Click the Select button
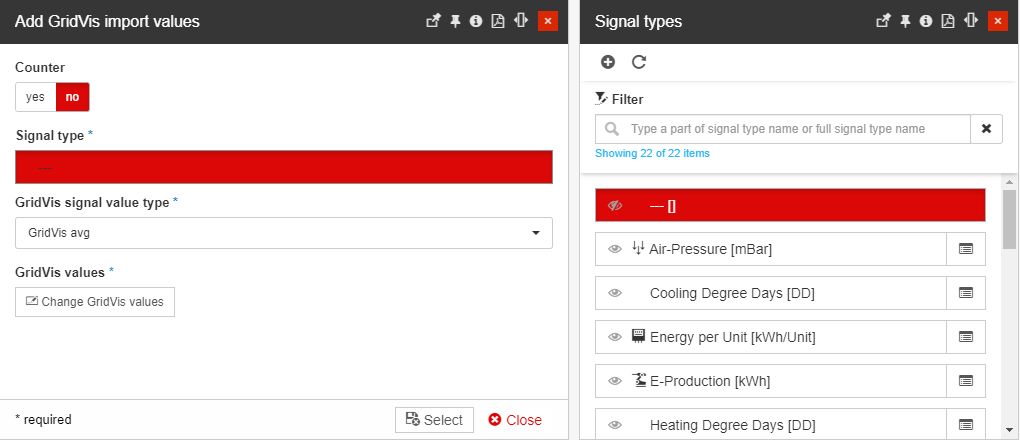 [435, 420]
